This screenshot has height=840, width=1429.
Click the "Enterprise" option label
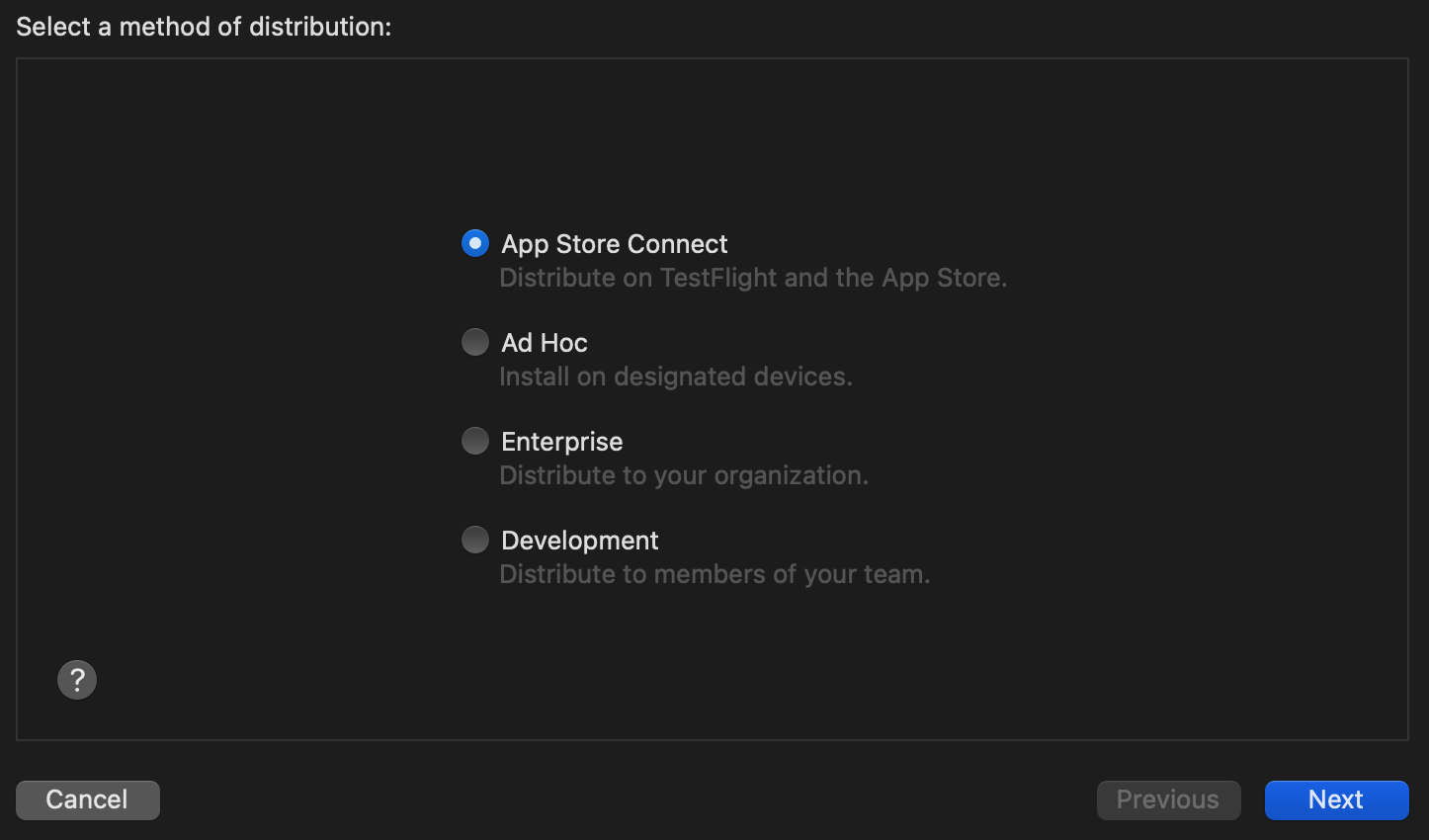561,442
